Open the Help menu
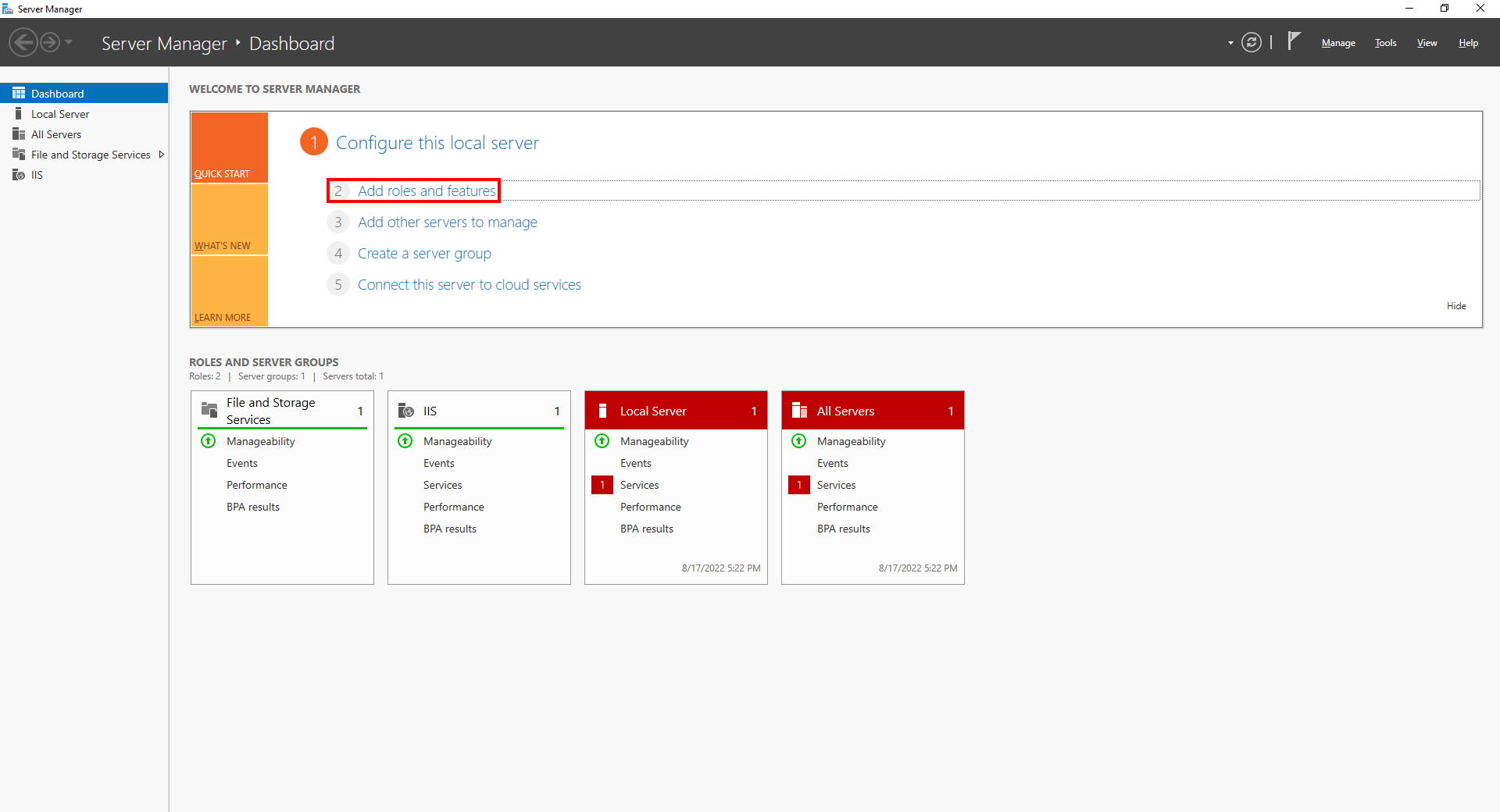Image resolution: width=1500 pixels, height=812 pixels. (x=1468, y=43)
